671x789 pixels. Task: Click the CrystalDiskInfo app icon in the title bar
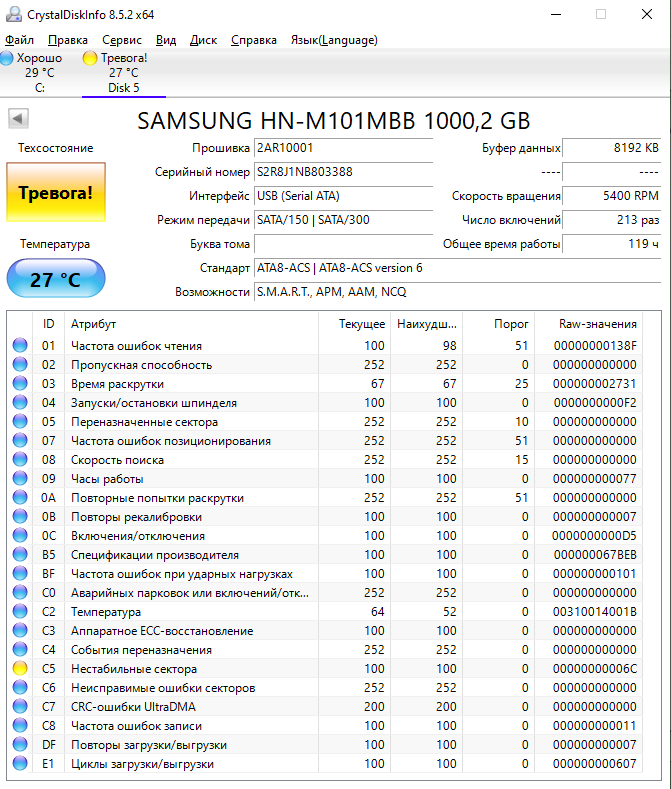tap(14, 14)
